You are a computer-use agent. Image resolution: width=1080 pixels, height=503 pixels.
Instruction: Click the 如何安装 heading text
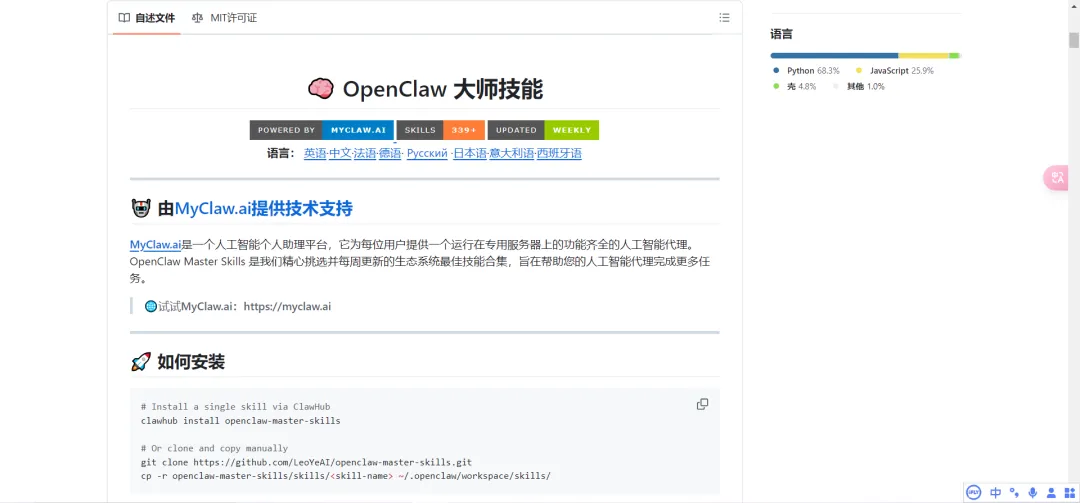point(191,361)
